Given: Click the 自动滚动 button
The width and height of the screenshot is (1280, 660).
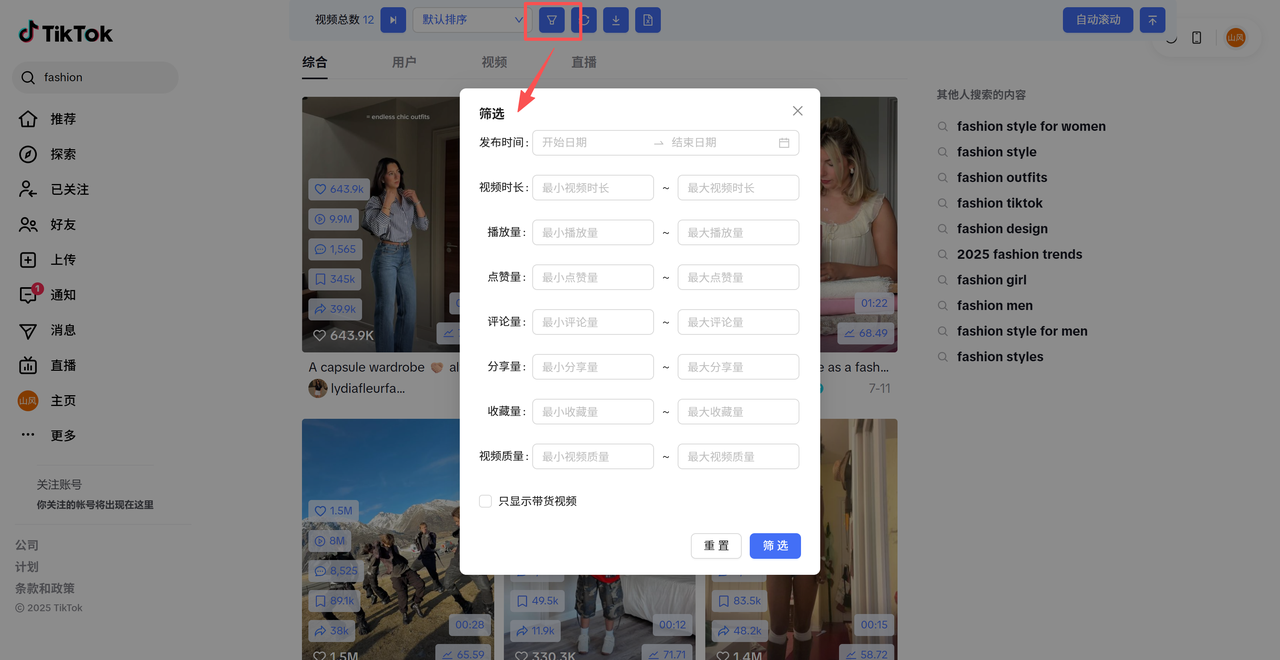Looking at the screenshot, I should [x=1097, y=20].
